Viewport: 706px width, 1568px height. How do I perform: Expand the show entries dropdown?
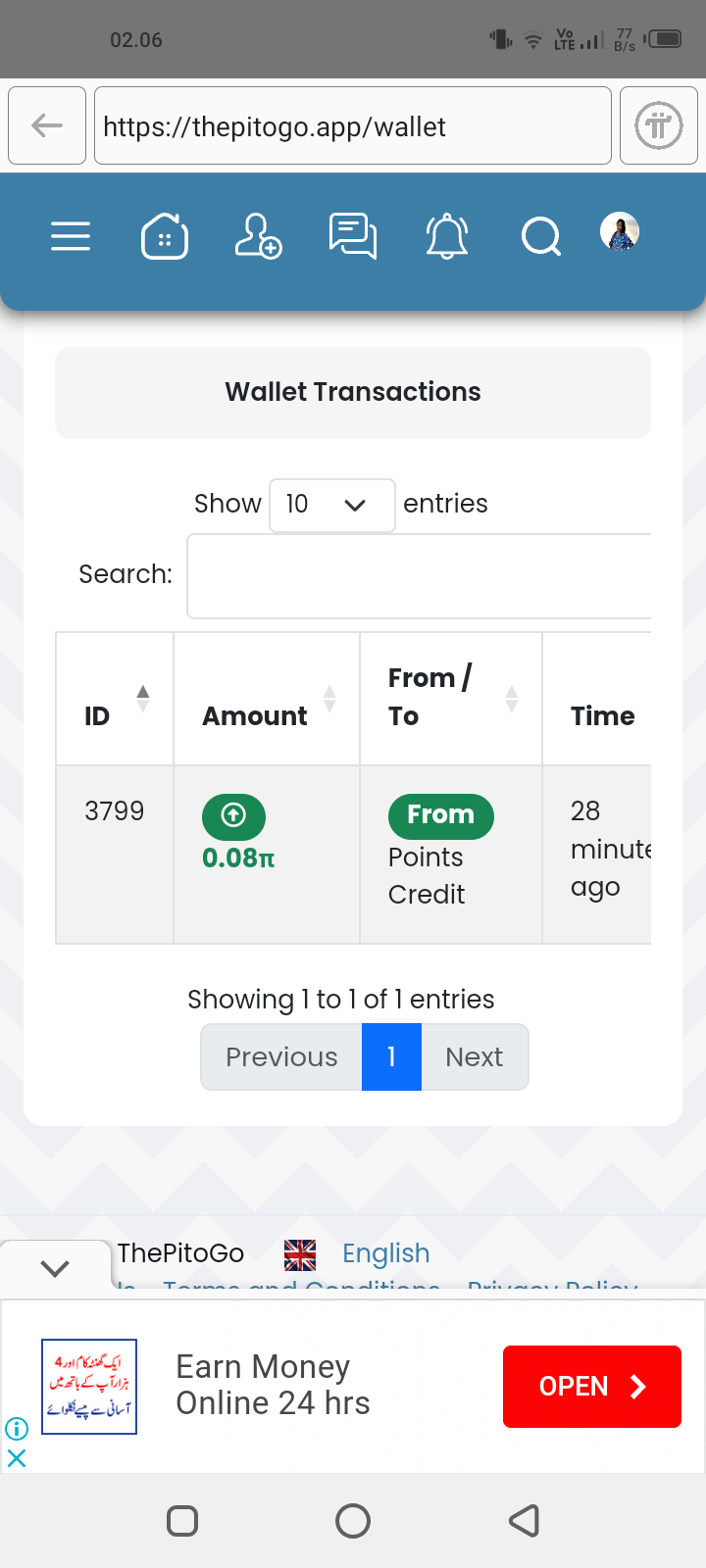click(331, 505)
